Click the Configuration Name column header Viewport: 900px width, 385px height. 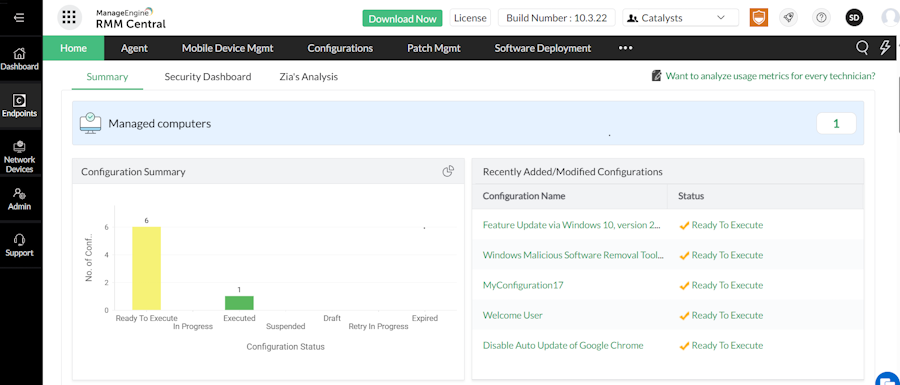(524, 196)
